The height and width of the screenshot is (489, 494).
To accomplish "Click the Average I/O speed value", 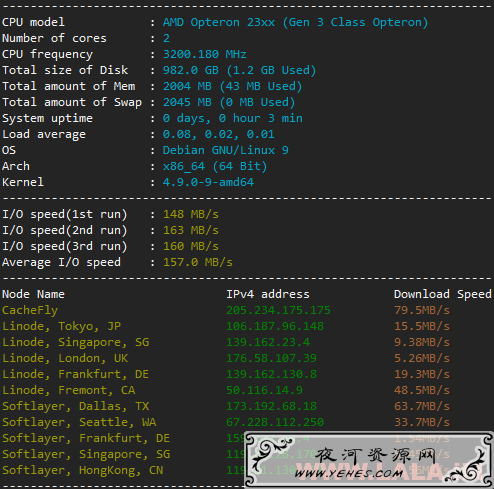I will 198,262.
